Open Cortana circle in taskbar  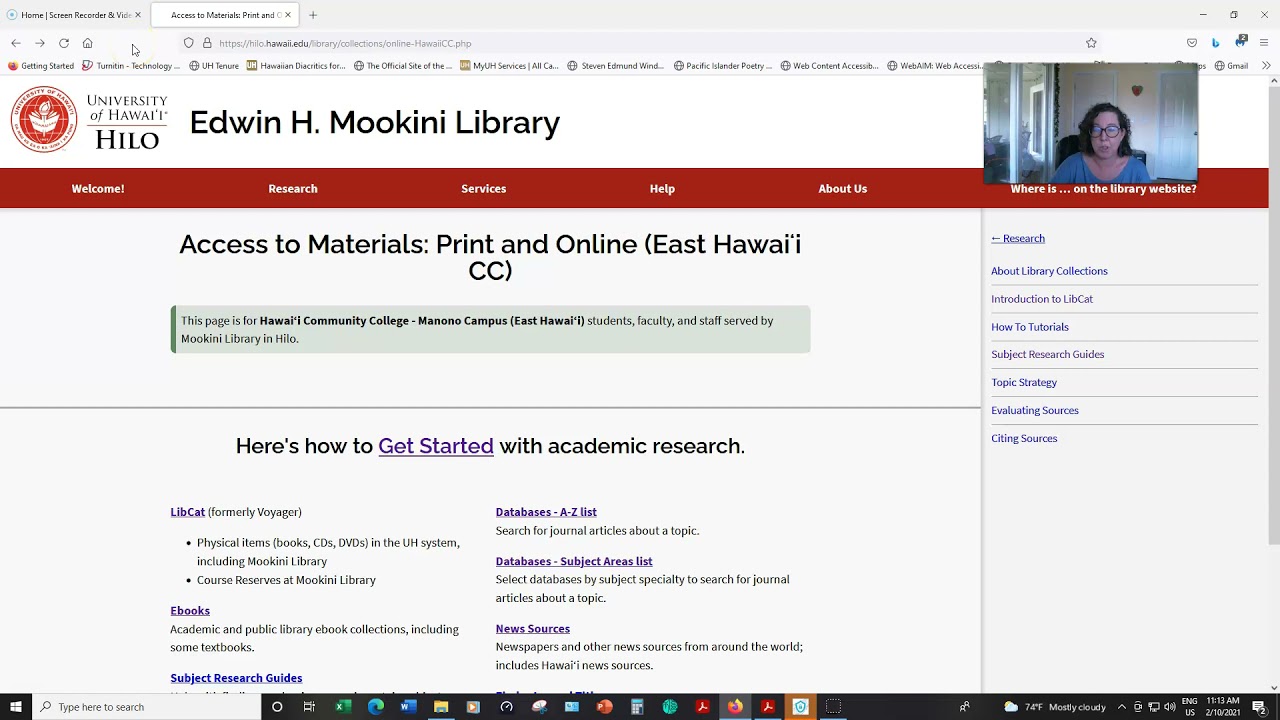(x=277, y=707)
